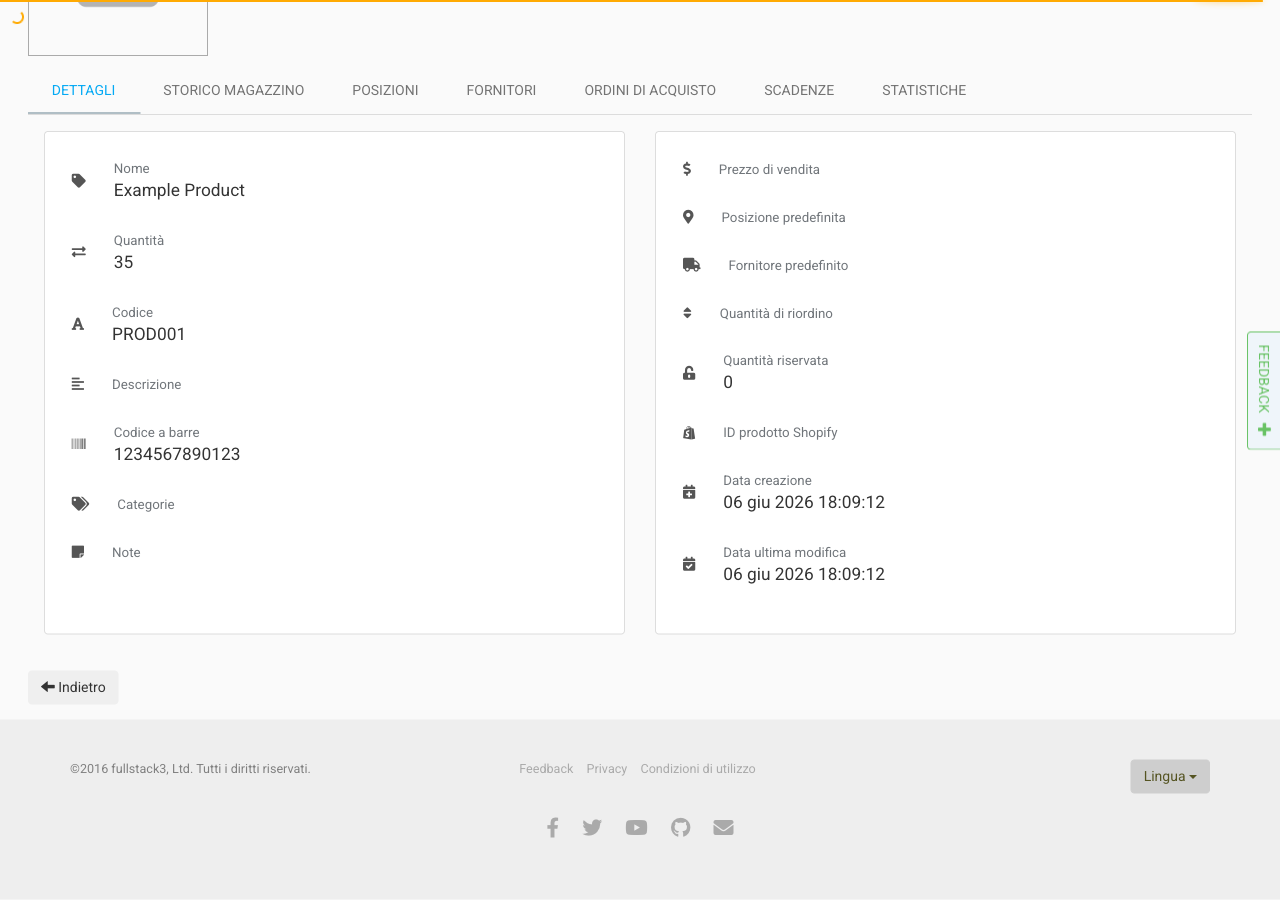
Task: Click the barcode icon beside Codice a barre
Action: 78,444
